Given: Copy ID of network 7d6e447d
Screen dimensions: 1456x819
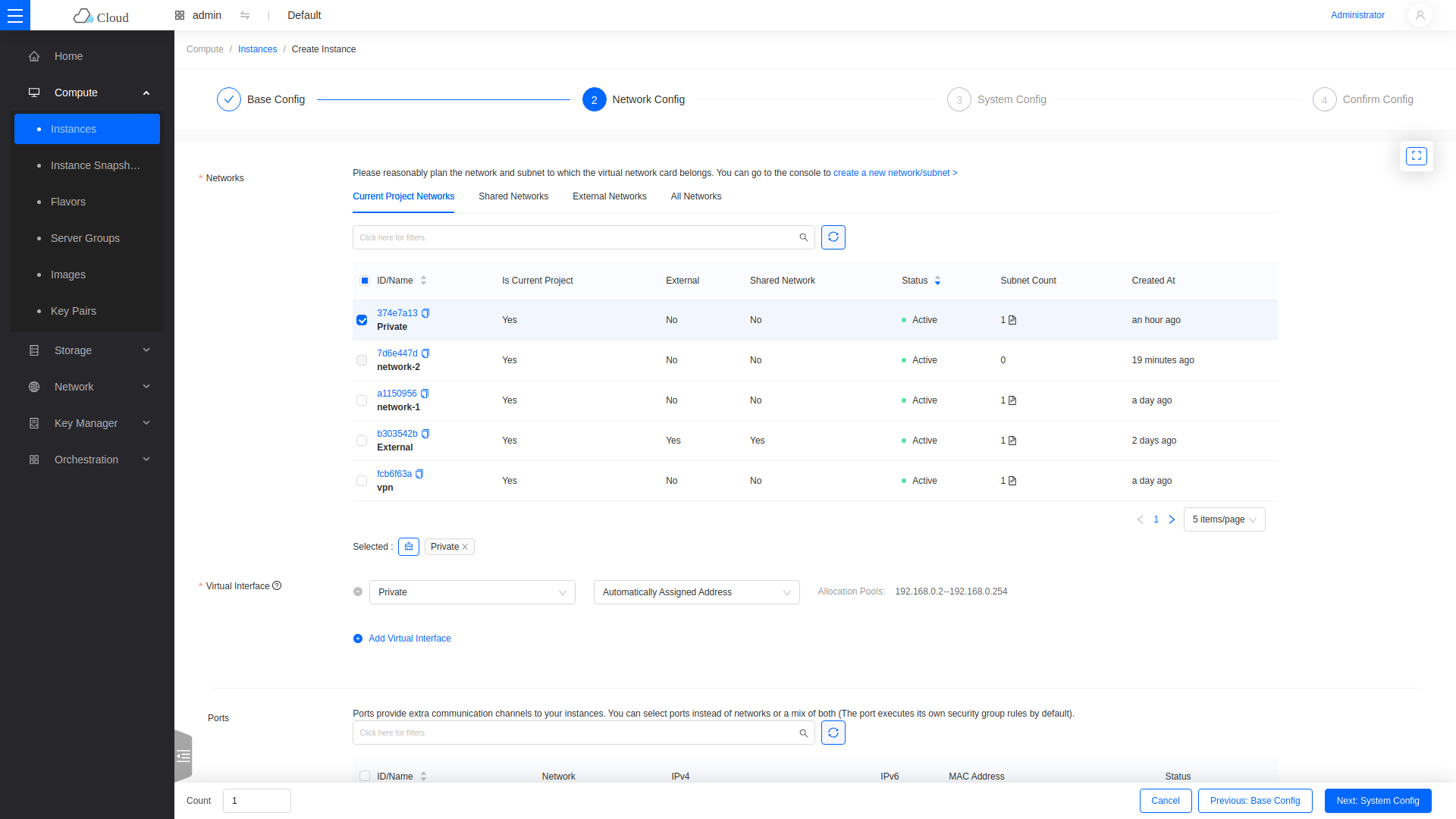Looking at the screenshot, I should point(425,353).
